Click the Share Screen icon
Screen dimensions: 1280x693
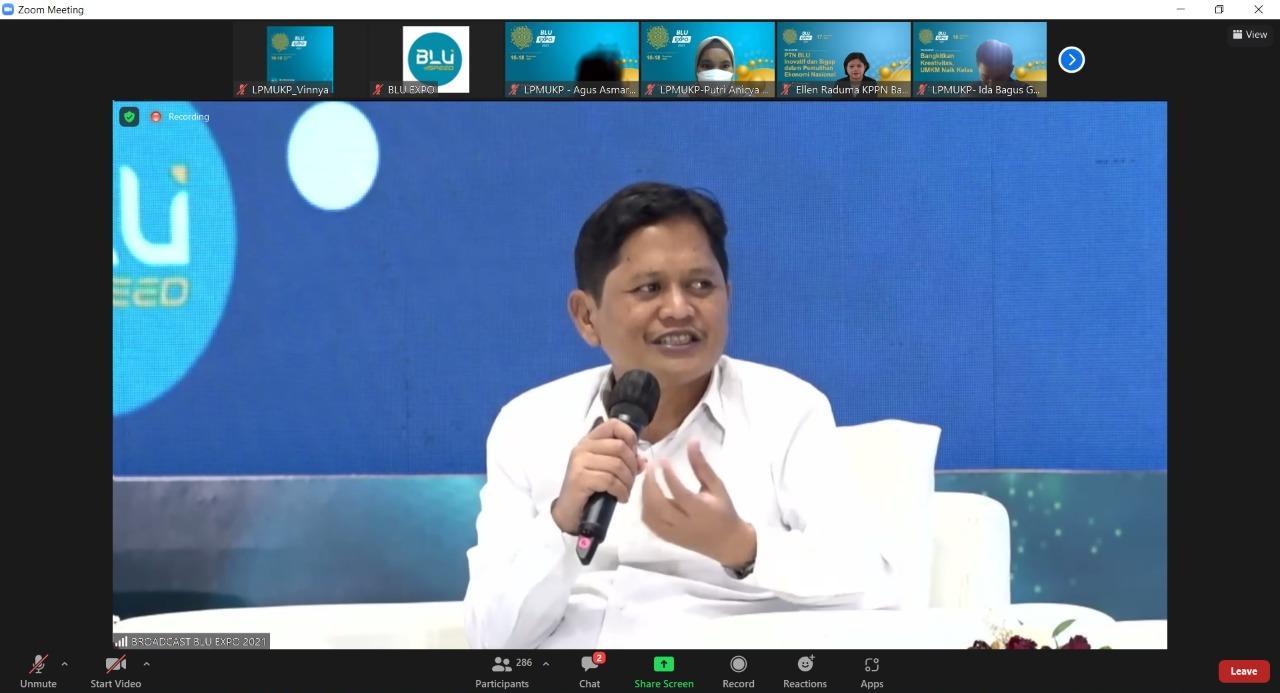663,663
